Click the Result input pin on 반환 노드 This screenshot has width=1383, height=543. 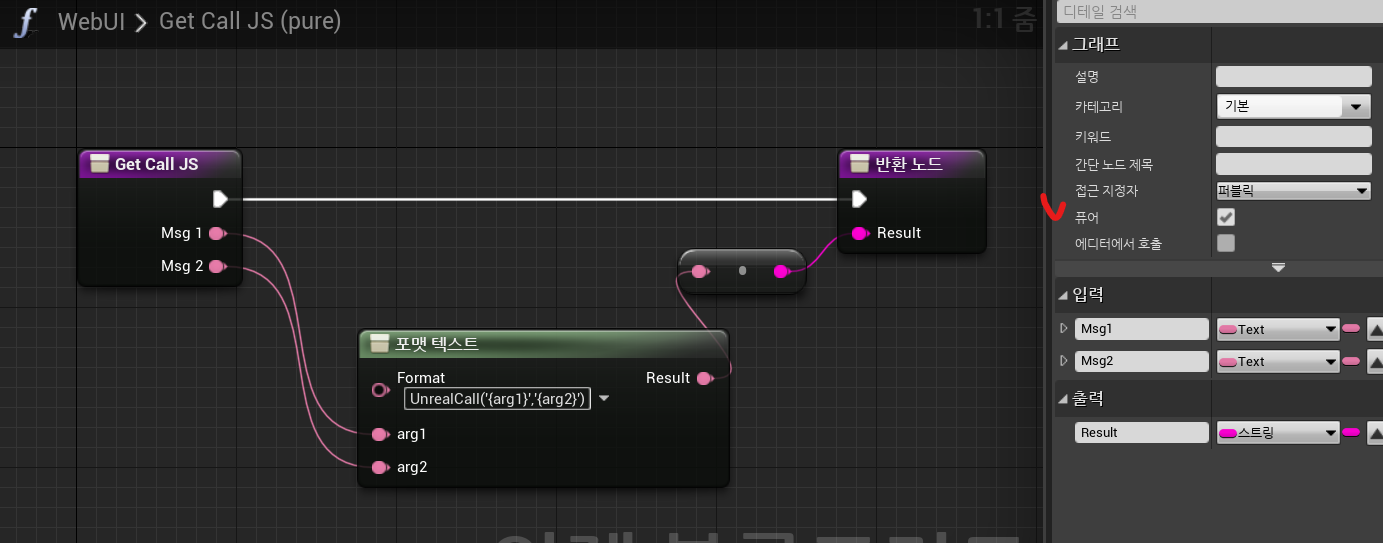860,233
